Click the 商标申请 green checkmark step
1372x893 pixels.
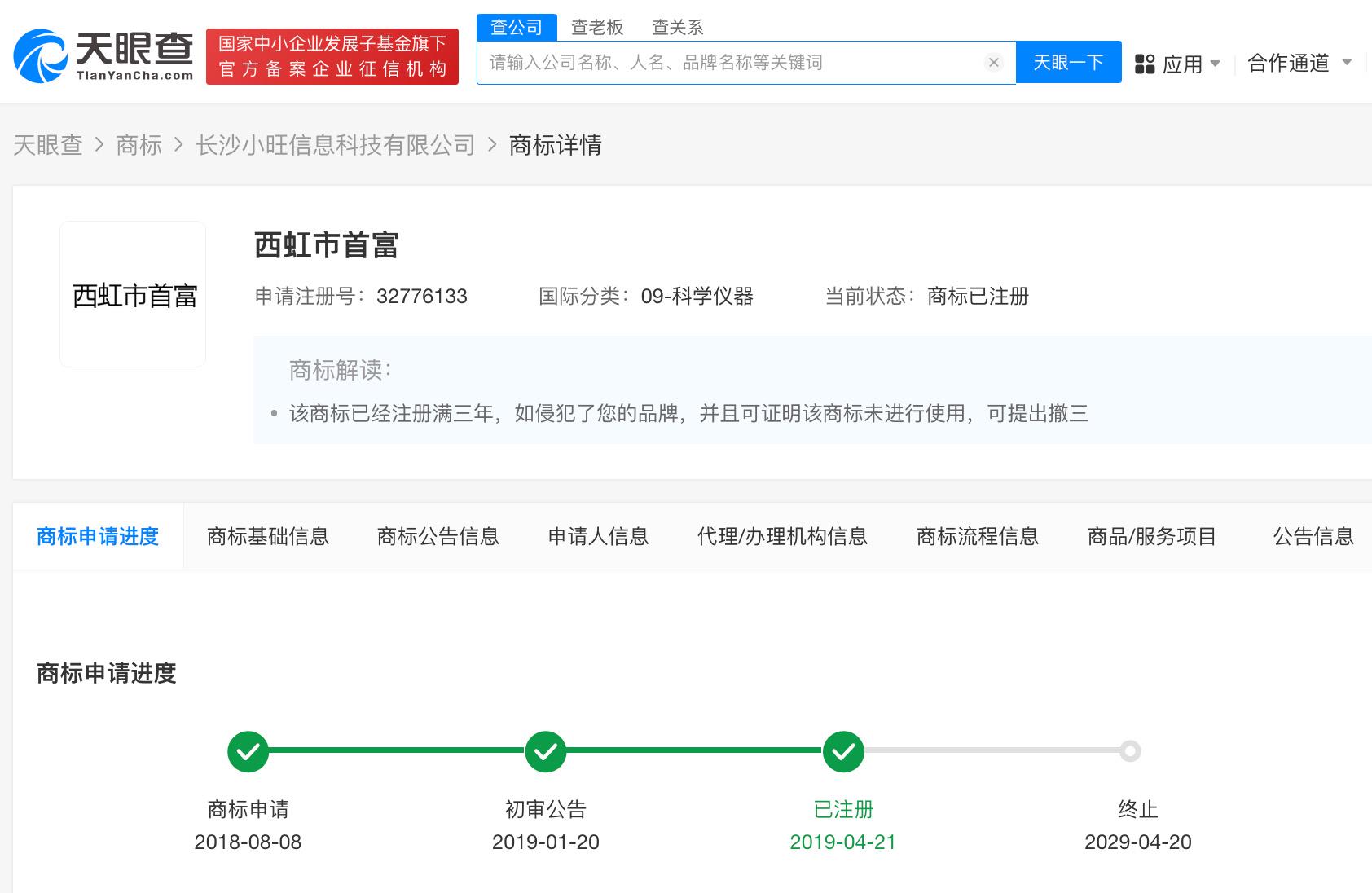(x=248, y=751)
